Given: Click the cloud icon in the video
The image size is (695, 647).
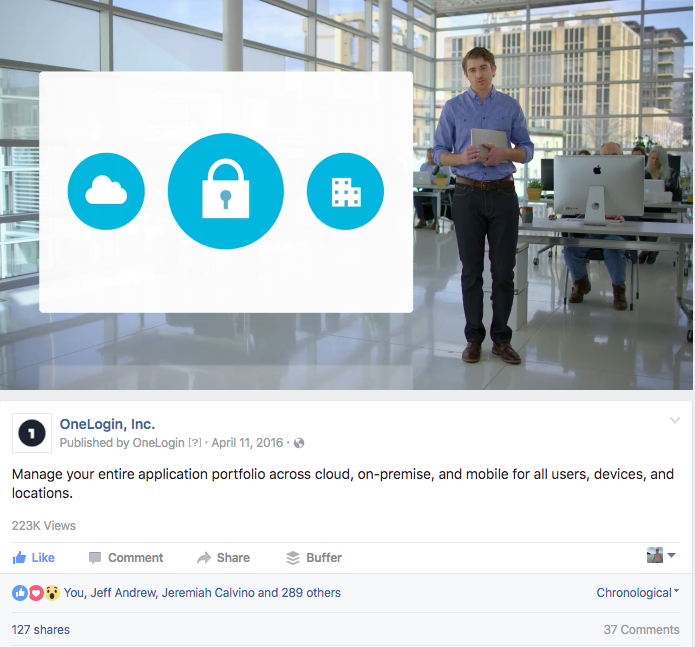Looking at the screenshot, I should (106, 191).
